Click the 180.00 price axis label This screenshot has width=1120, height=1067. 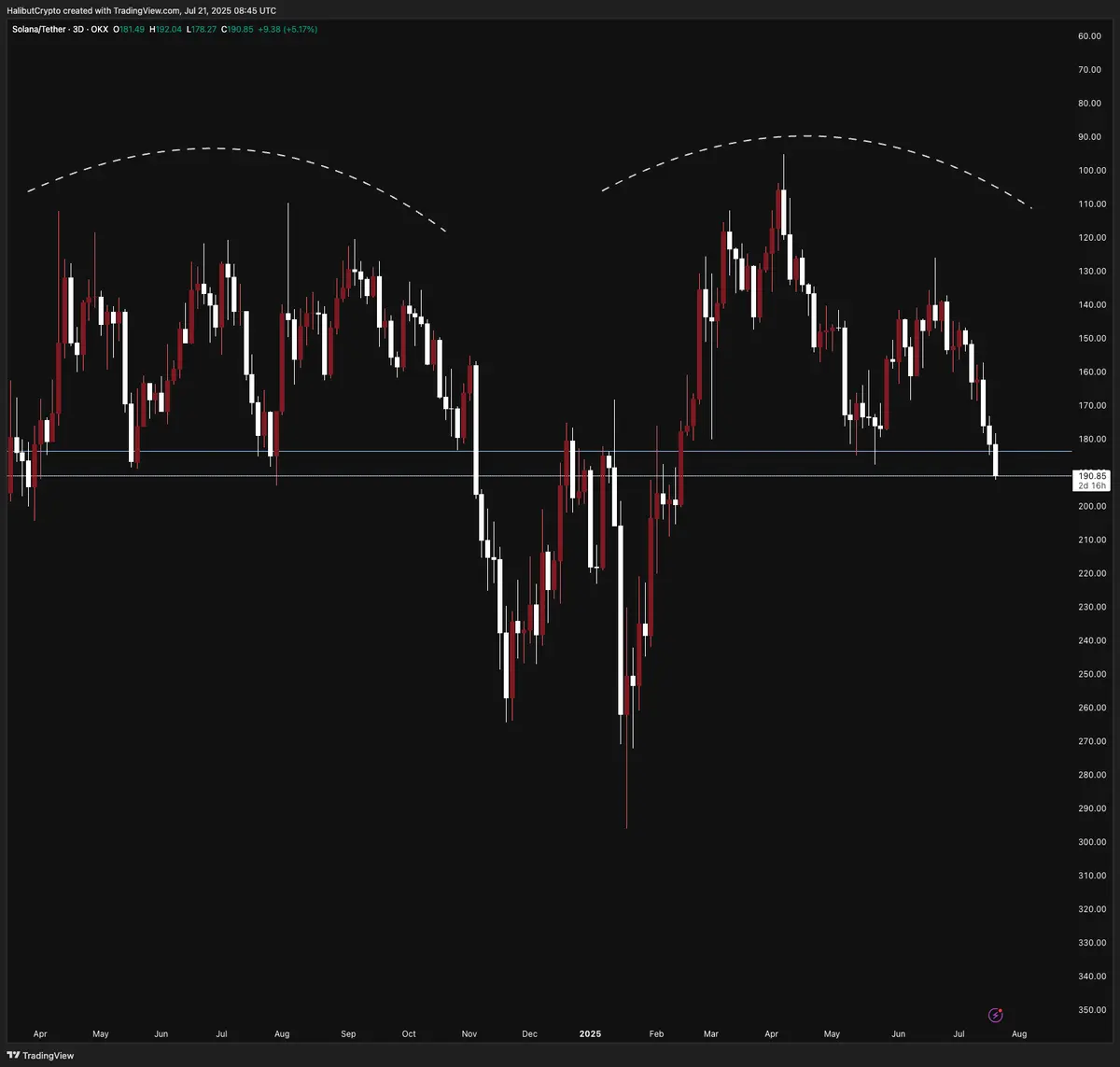[x=1091, y=439]
